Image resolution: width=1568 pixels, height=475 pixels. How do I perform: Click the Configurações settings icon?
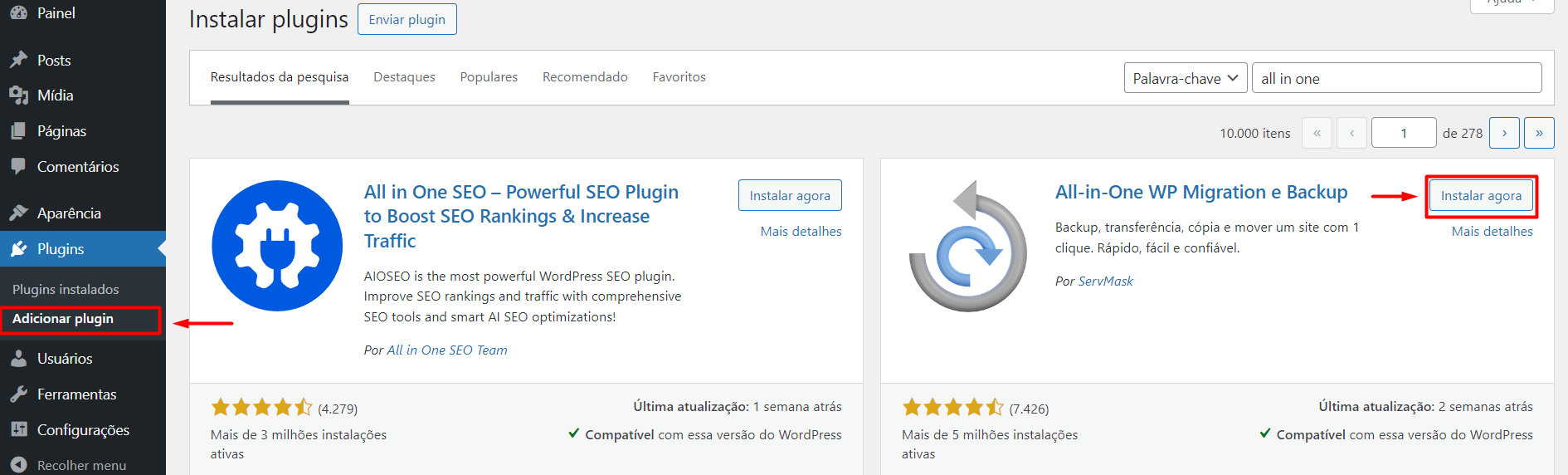click(x=18, y=430)
